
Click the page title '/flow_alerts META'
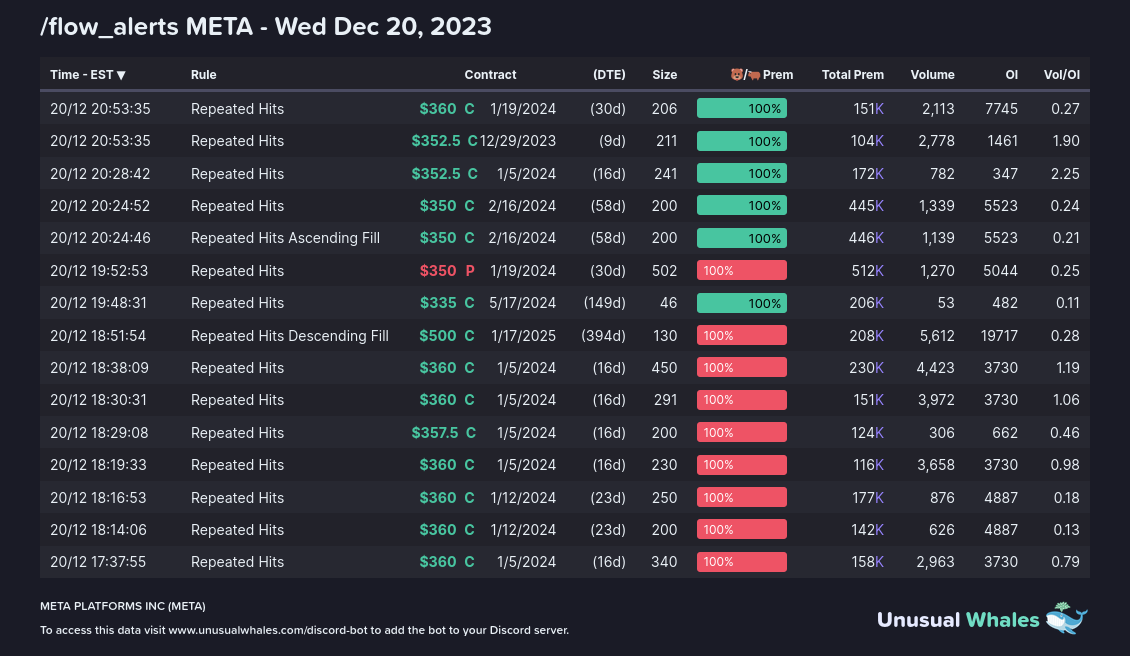[x=146, y=27]
